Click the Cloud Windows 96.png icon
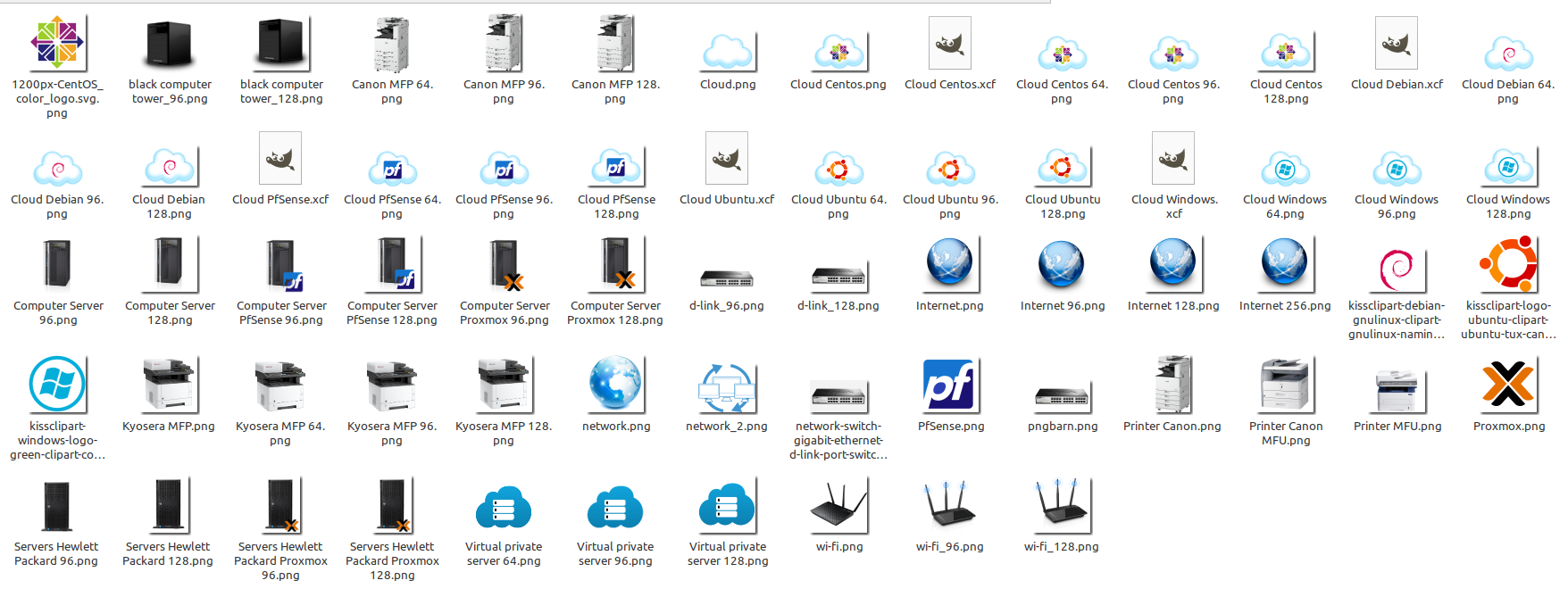 [x=1397, y=168]
